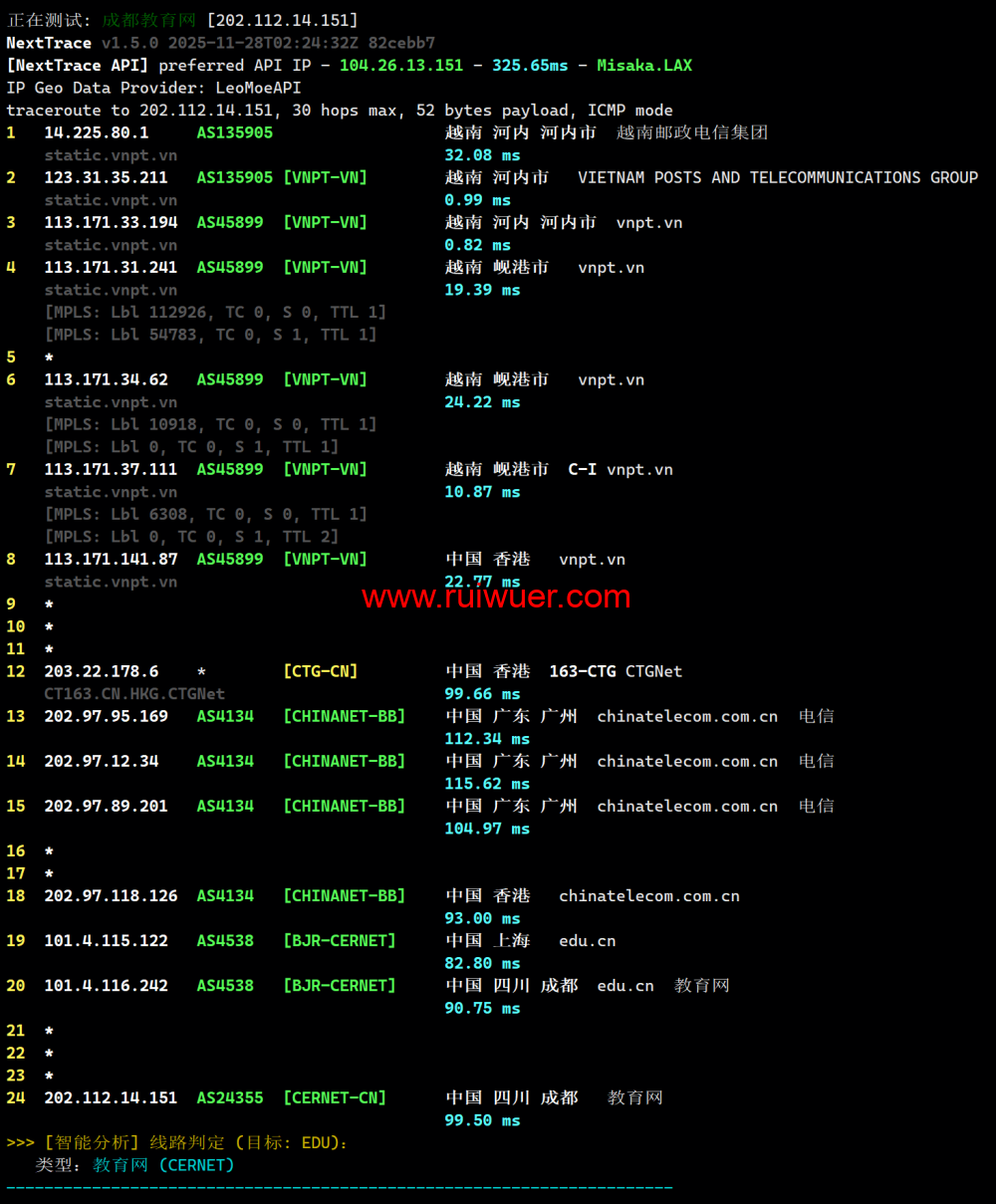Click VIETNAM POSTS AND TELECOMMUNICATIONS GROUP text

tap(777, 177)
